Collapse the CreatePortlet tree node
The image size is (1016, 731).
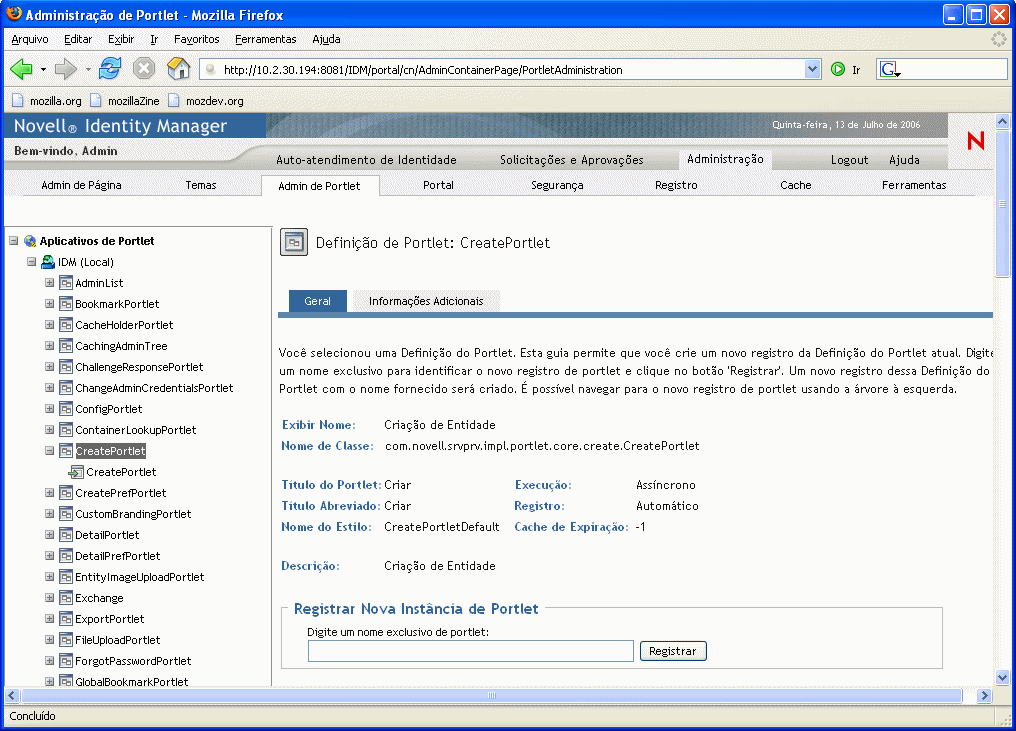(x=49, y=450)
